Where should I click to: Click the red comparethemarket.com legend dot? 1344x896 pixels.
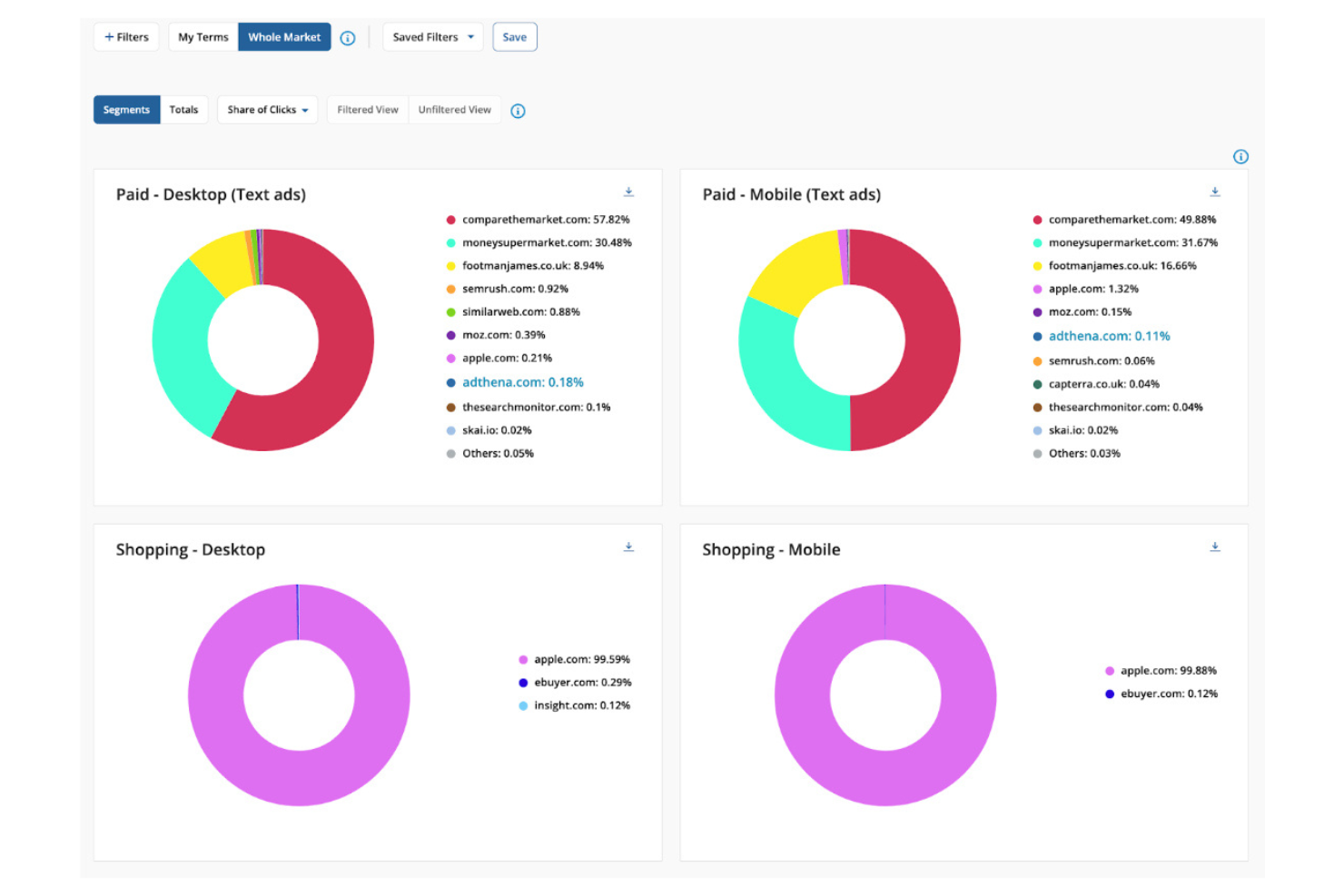450,220
